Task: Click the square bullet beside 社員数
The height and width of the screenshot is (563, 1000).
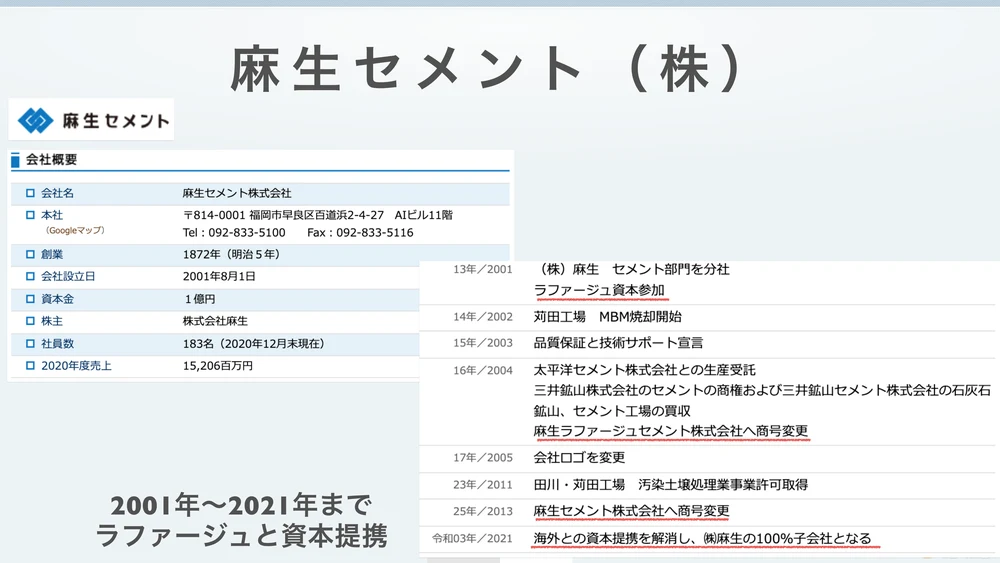Action: [30, 344]
